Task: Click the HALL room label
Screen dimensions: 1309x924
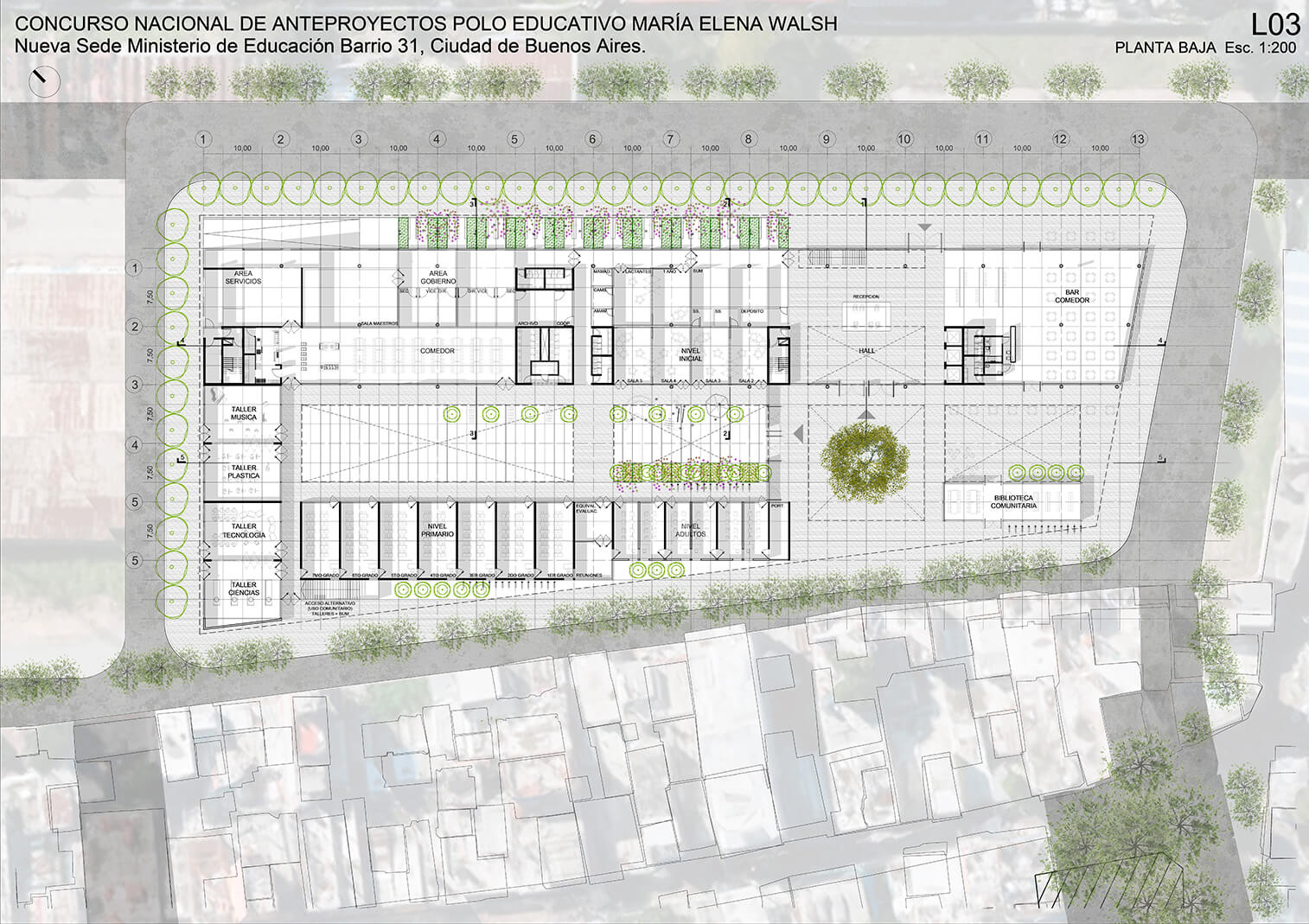Action: tap(866, 351)
